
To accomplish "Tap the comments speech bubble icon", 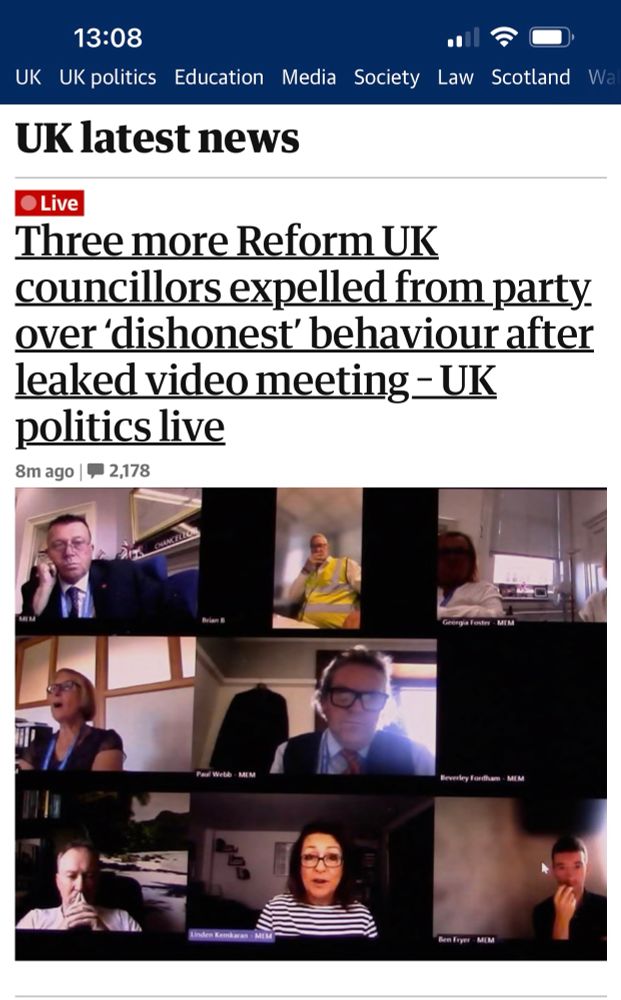I will (x=96, y=471).
